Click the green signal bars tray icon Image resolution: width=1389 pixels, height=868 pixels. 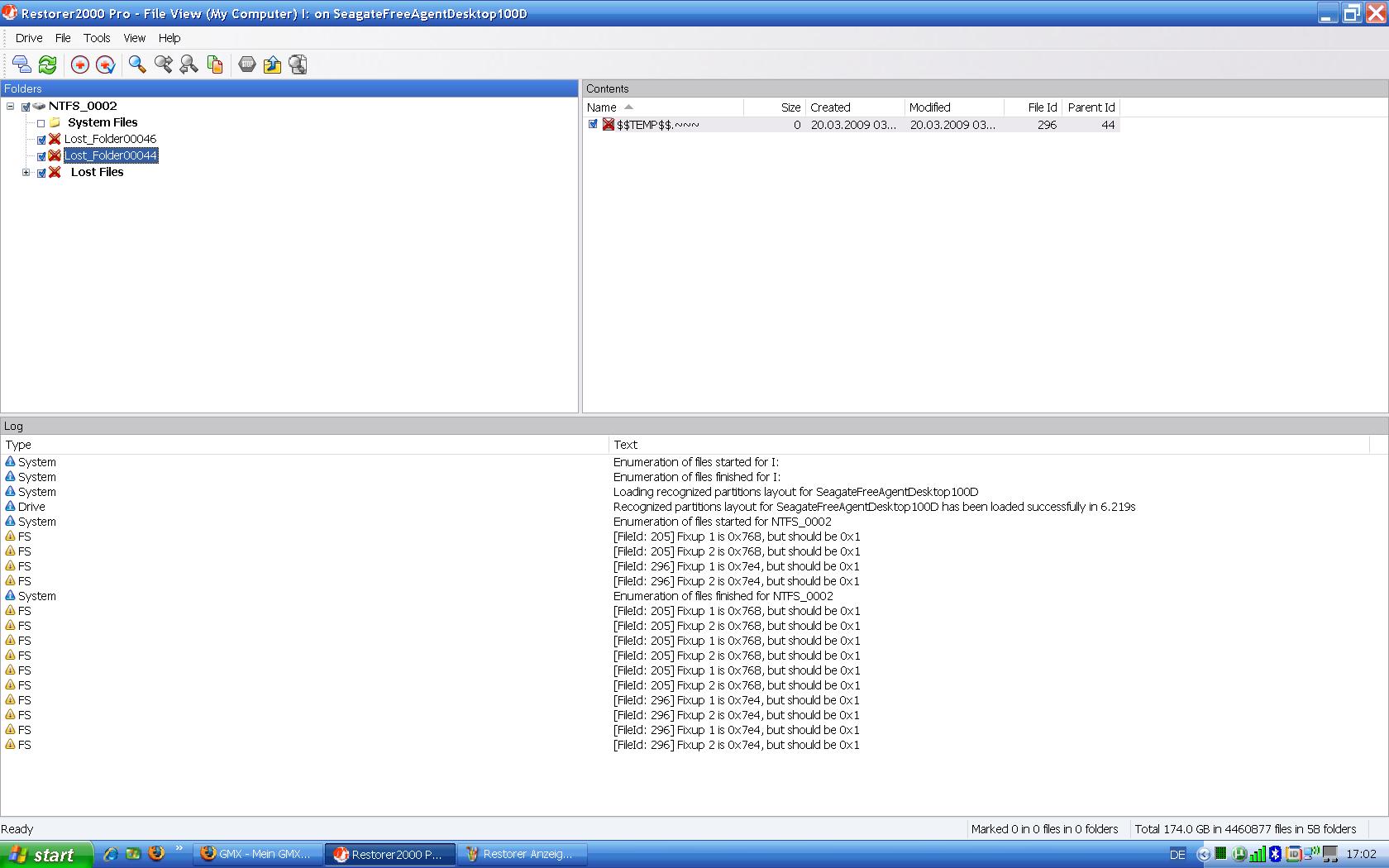point(1258,854)
